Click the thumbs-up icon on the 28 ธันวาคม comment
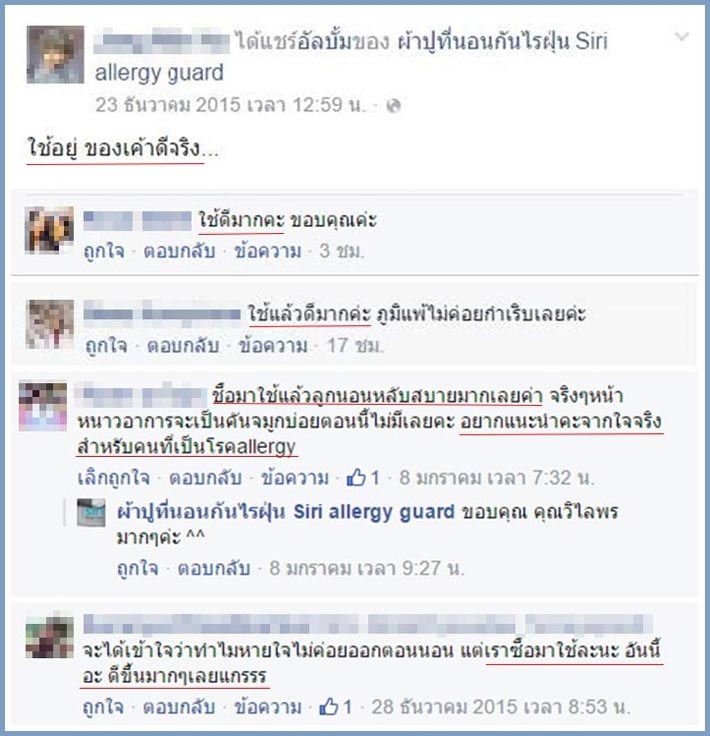The width and height of the screenshot is (710, 736). click(x=328, y=706)
